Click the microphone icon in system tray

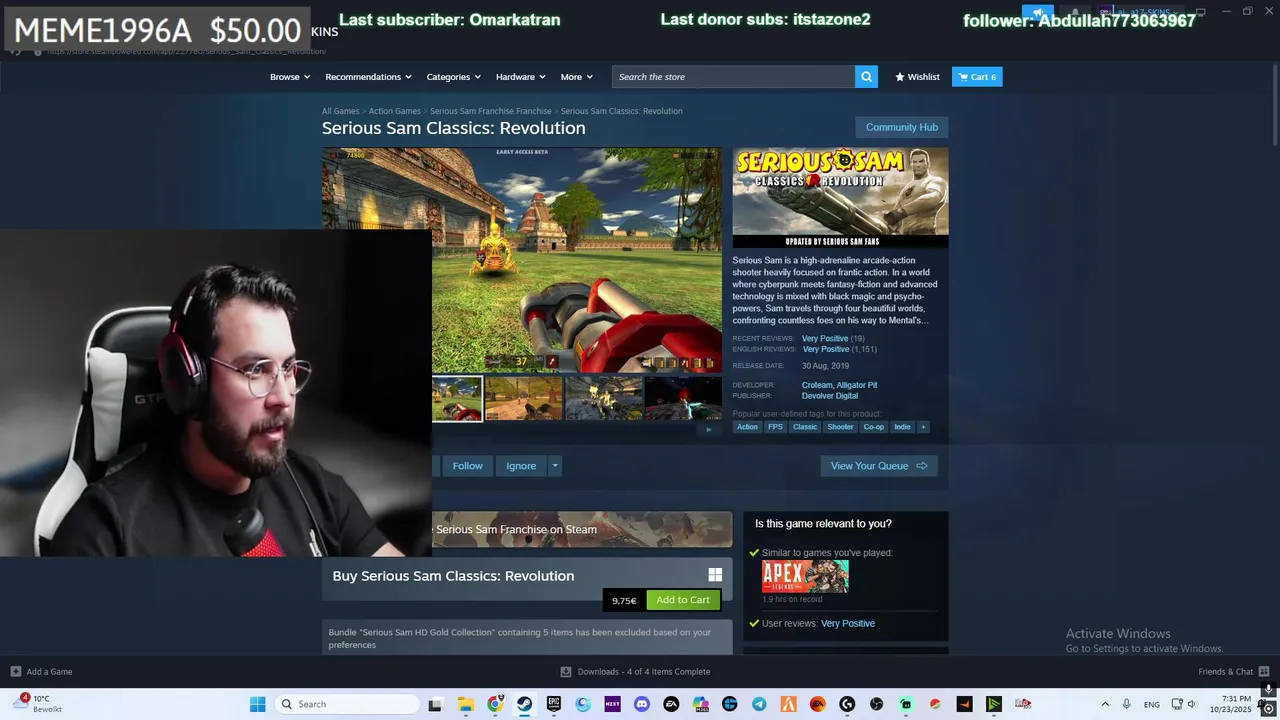pos(1126,704)
